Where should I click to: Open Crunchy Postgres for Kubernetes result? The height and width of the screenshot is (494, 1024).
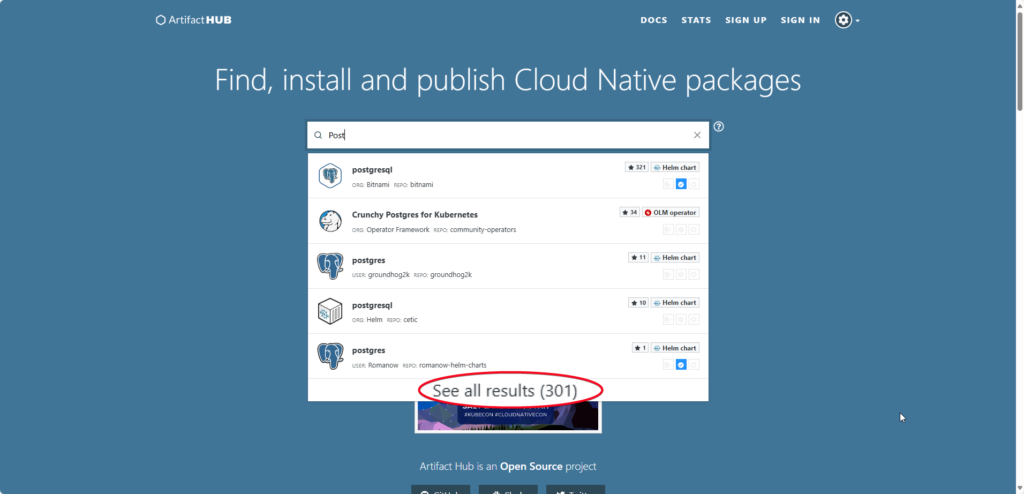[507, 221]
